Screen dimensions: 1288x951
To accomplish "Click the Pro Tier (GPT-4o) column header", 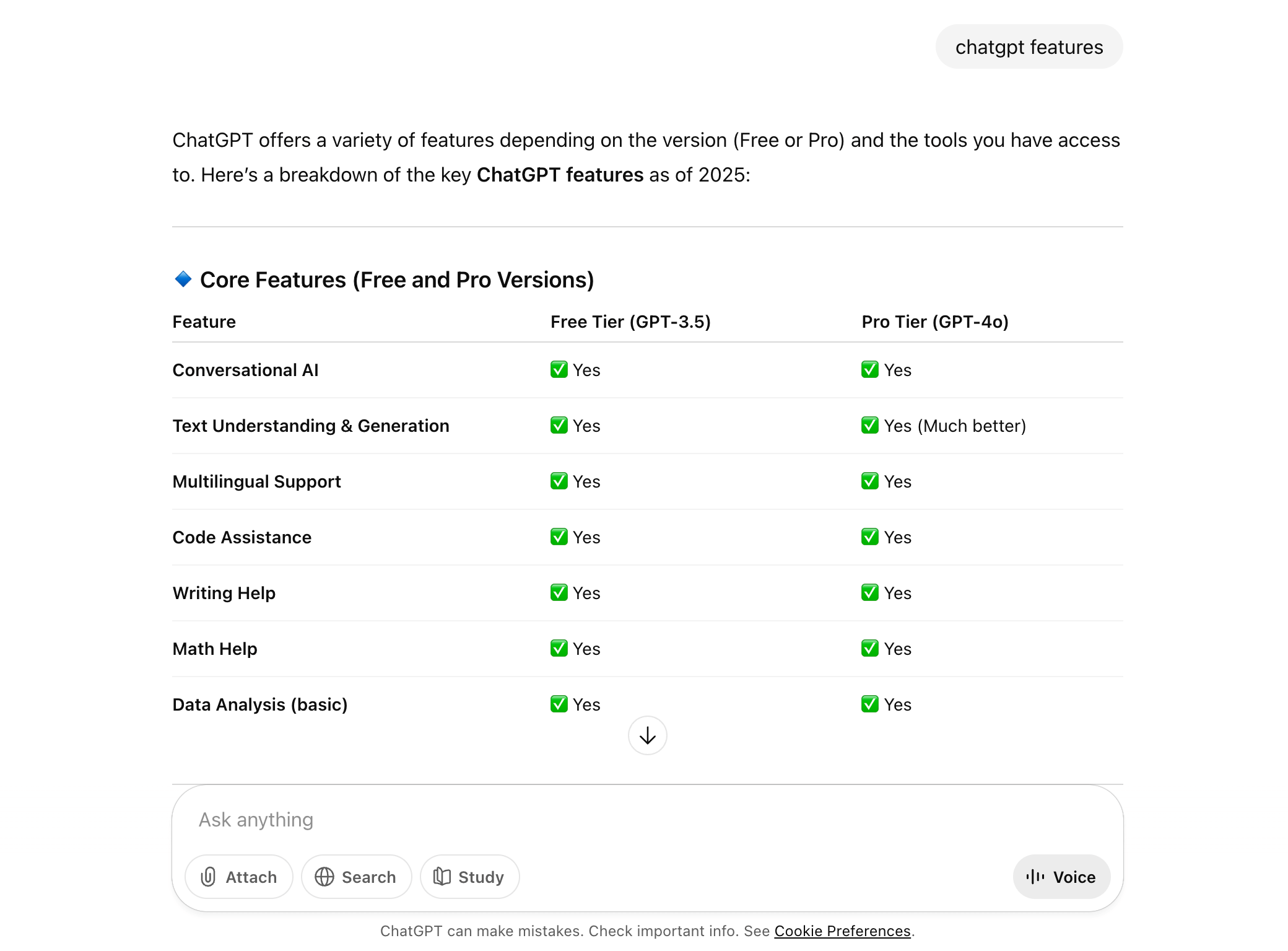I will pos(935,322).
